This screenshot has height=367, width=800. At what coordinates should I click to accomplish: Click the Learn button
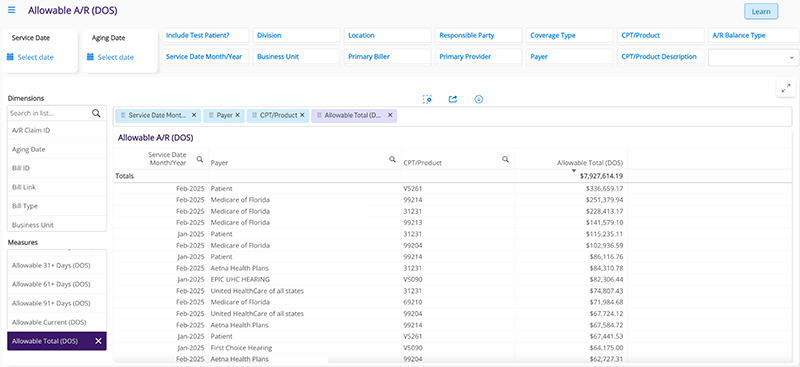(761, 12)
